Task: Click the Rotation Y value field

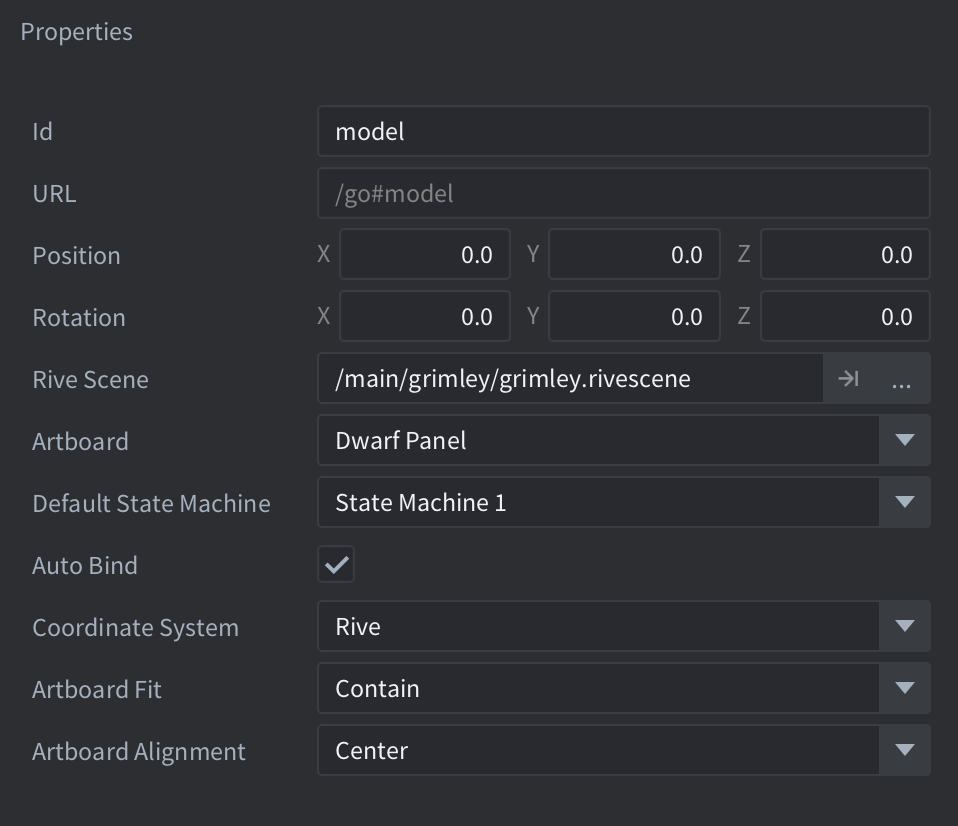Action: coord(634,317)
